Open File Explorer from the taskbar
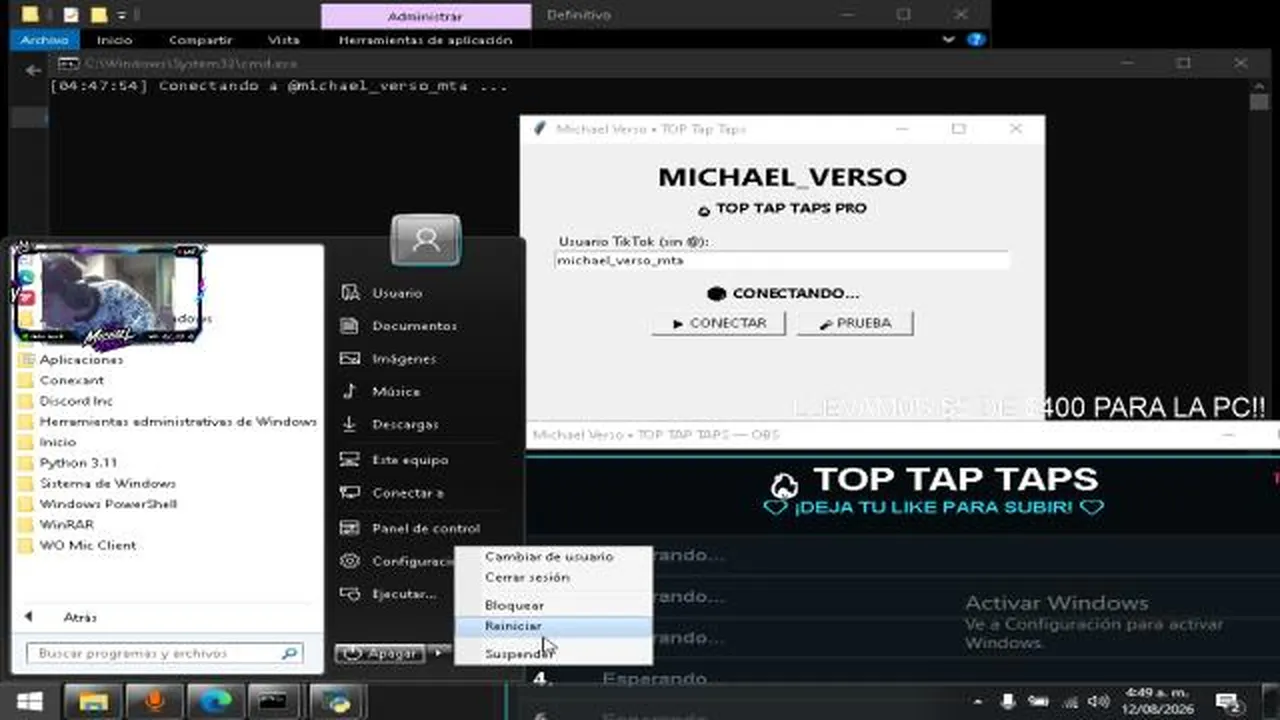Screen dimensions: 1280x720 93,702
